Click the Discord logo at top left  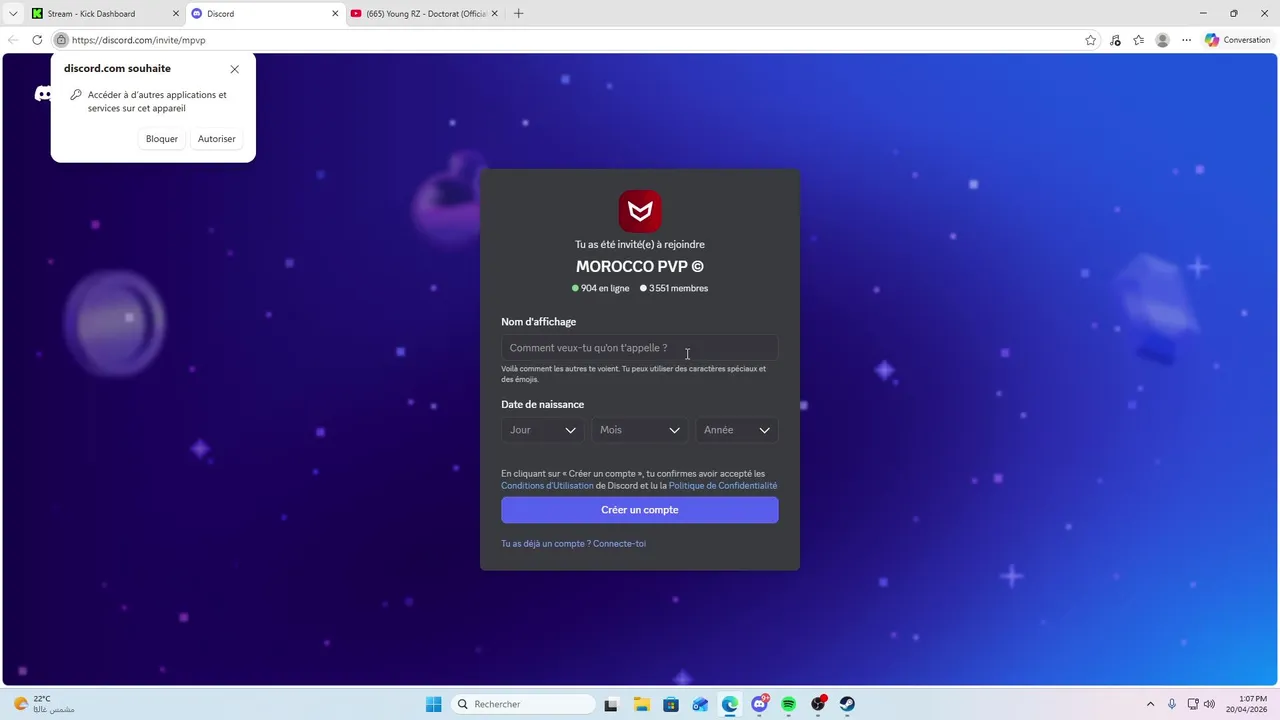pyautogui.click(x=43, y=94)
